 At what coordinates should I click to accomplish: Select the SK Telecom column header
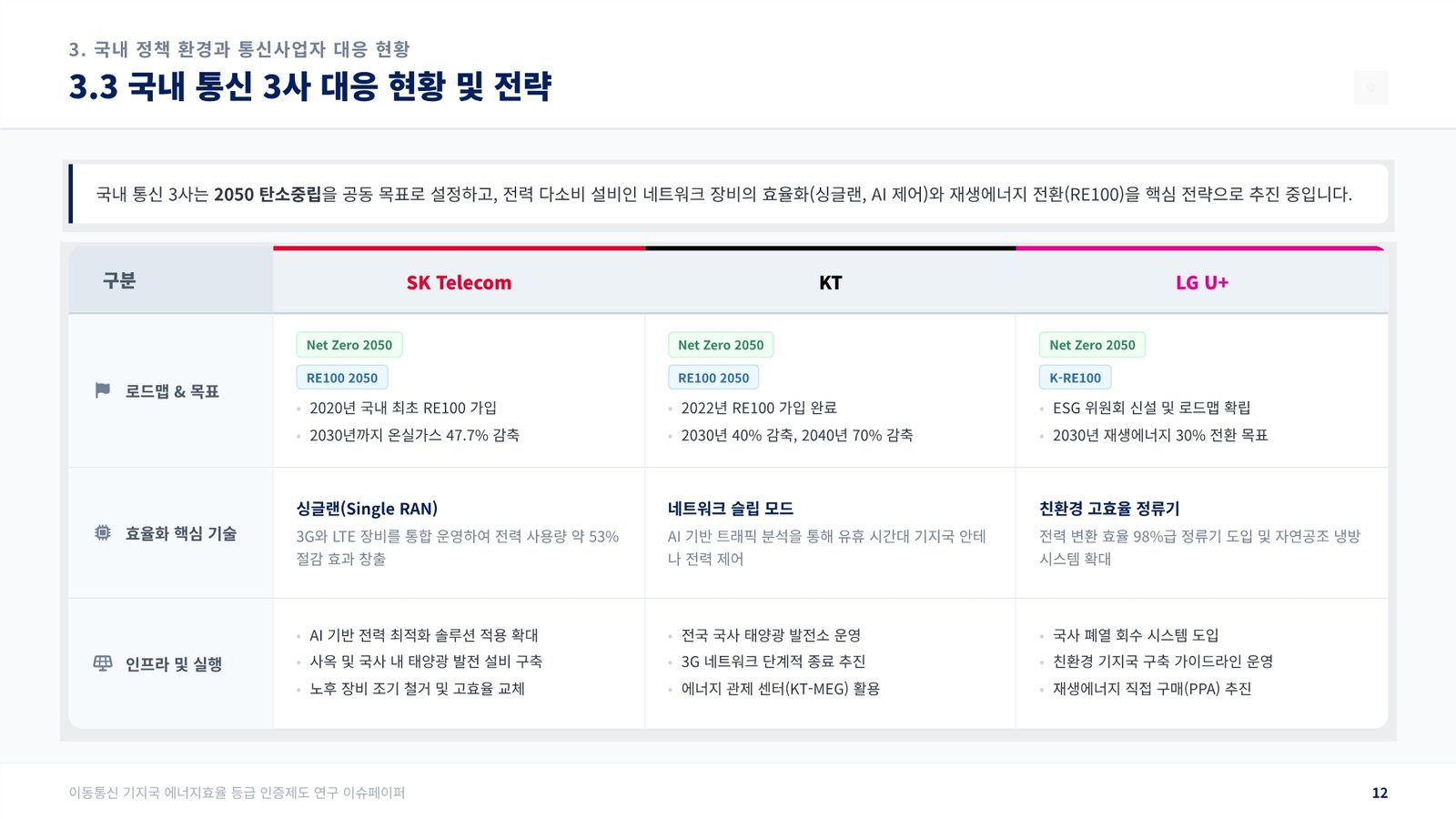tap(459, 282)
